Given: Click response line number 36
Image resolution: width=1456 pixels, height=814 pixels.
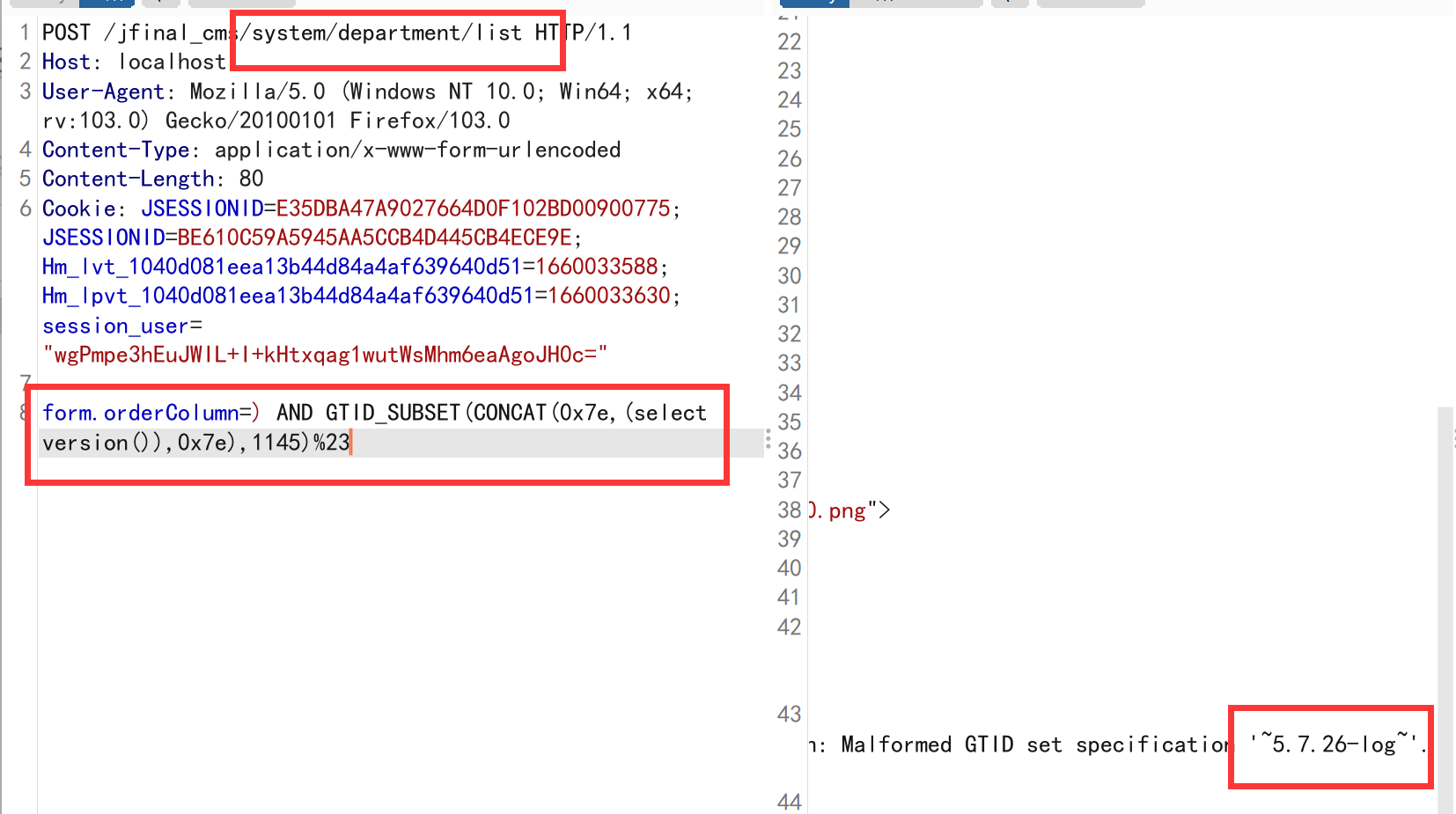Looking at the screenshot, I should (x=790, y=451).
